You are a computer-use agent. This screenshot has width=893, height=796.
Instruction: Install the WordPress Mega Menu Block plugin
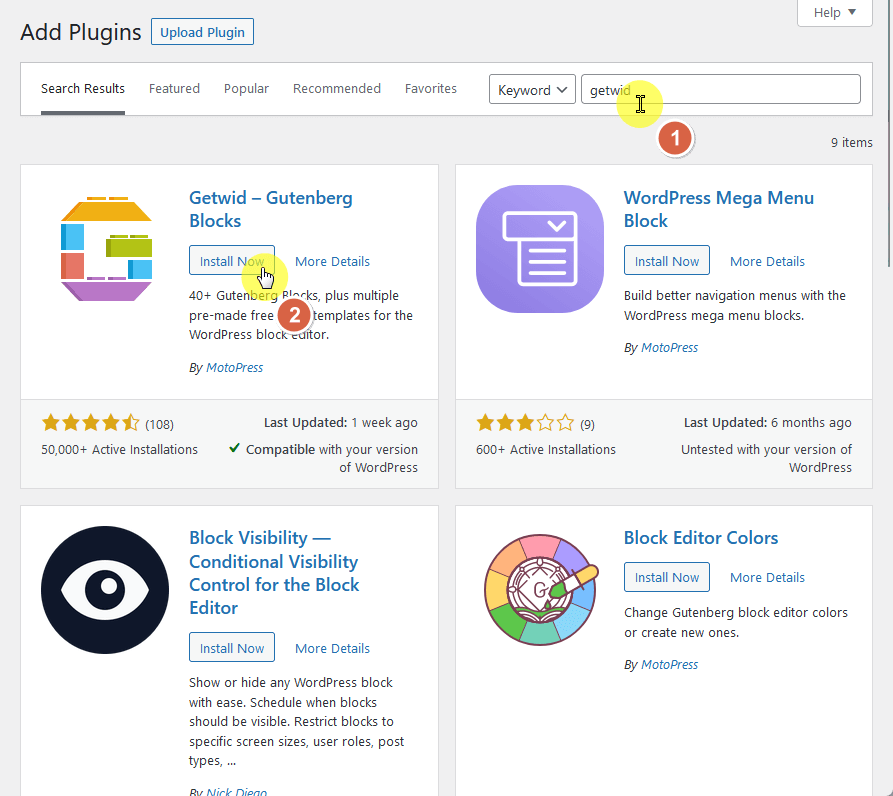point(666,261)
